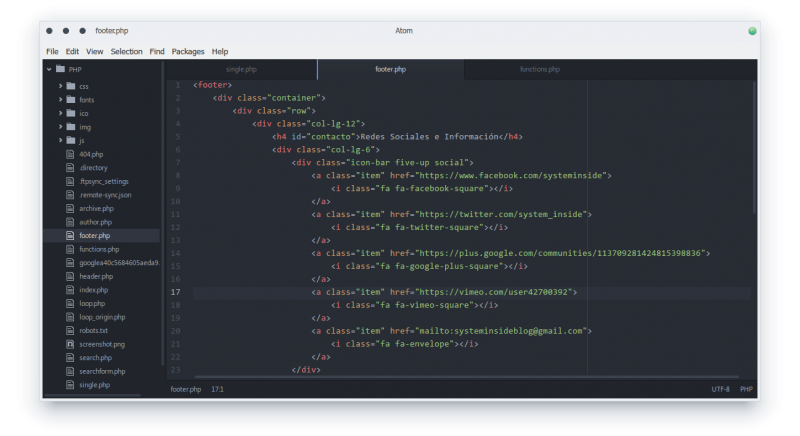The image size is (800, 436).
Task: Open the View menu
Action: 94,52
